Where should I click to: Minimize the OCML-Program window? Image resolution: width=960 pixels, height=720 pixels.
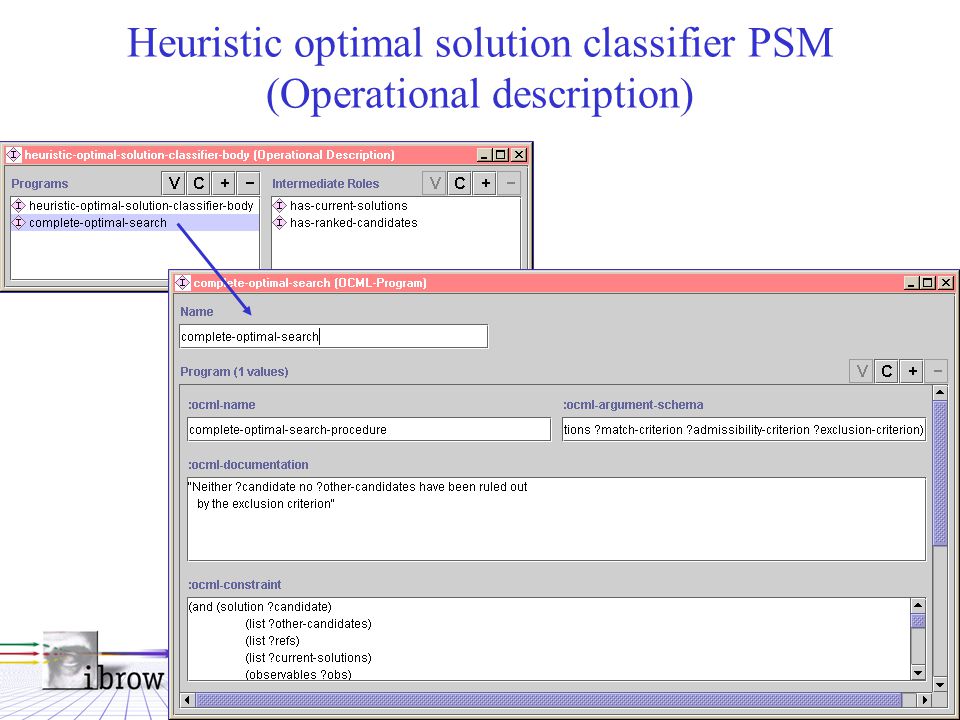(x=911, y=283)
